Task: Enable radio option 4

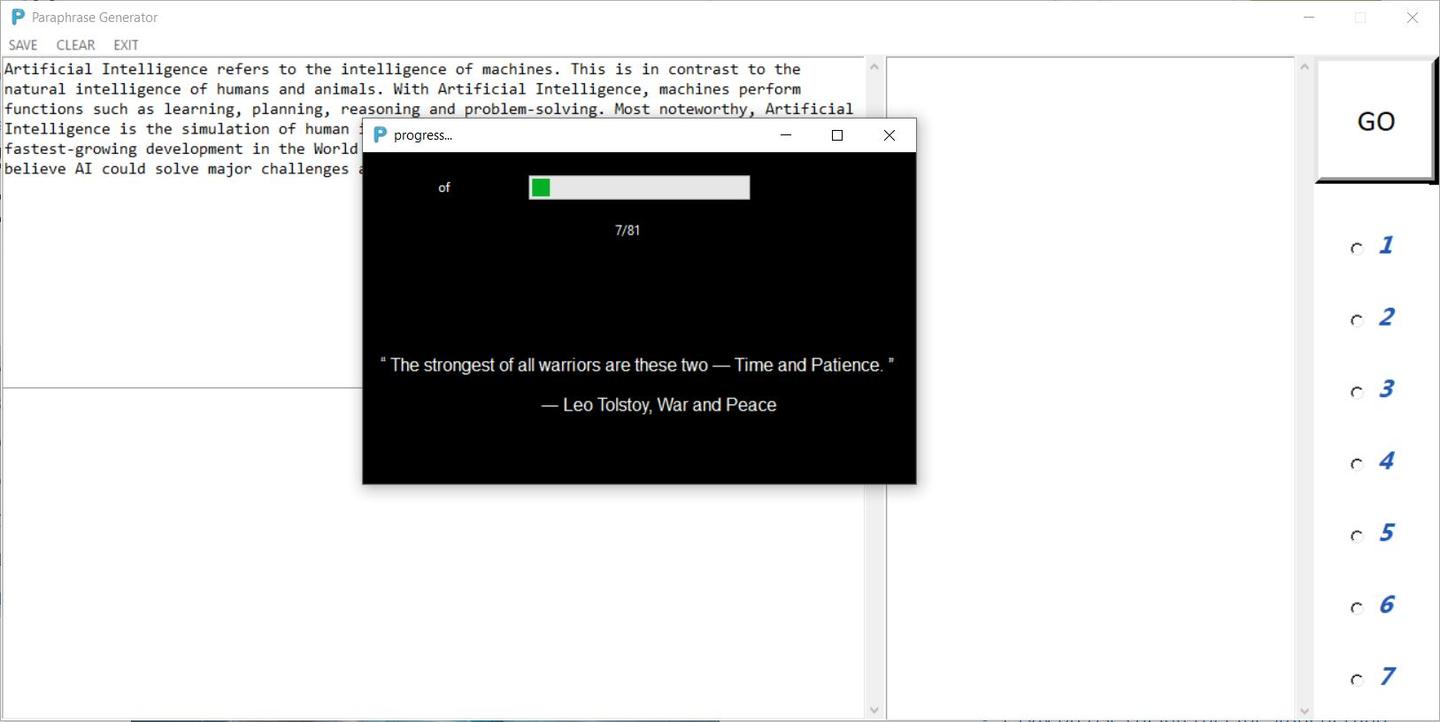Action: point(1357,464)
